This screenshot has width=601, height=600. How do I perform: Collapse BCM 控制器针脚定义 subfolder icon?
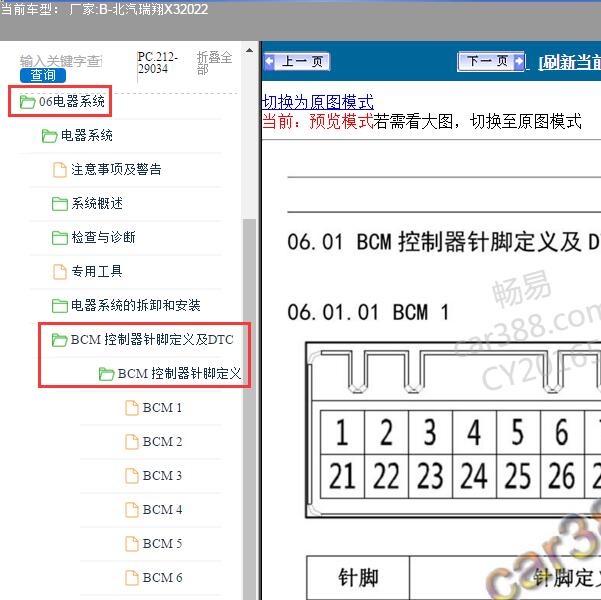107,374
